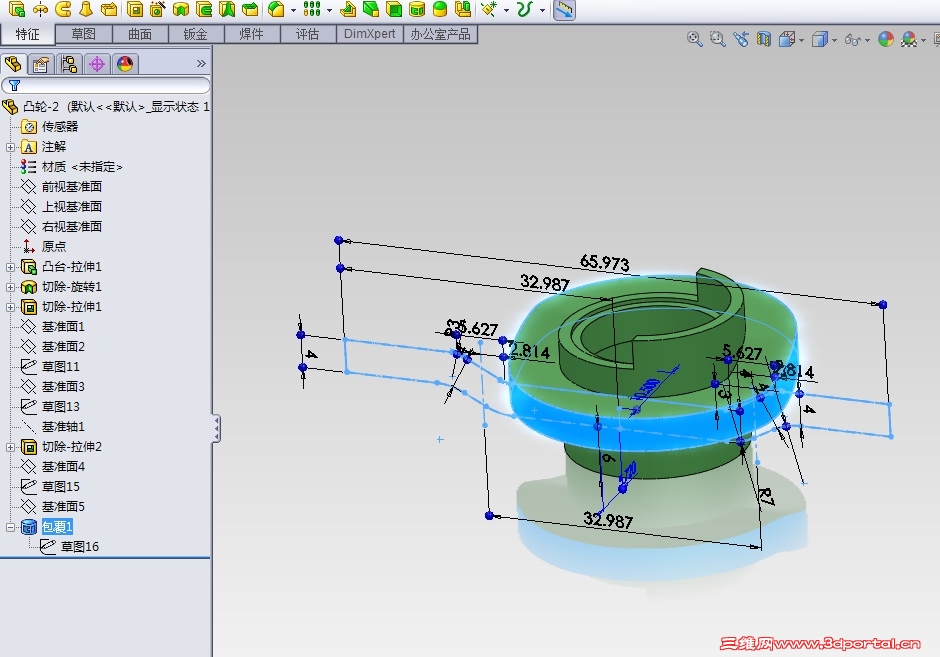The width and height of the screenshot is (940, 657).
Task: Select the Boundary Cut tool
Action: pos(250,8)
